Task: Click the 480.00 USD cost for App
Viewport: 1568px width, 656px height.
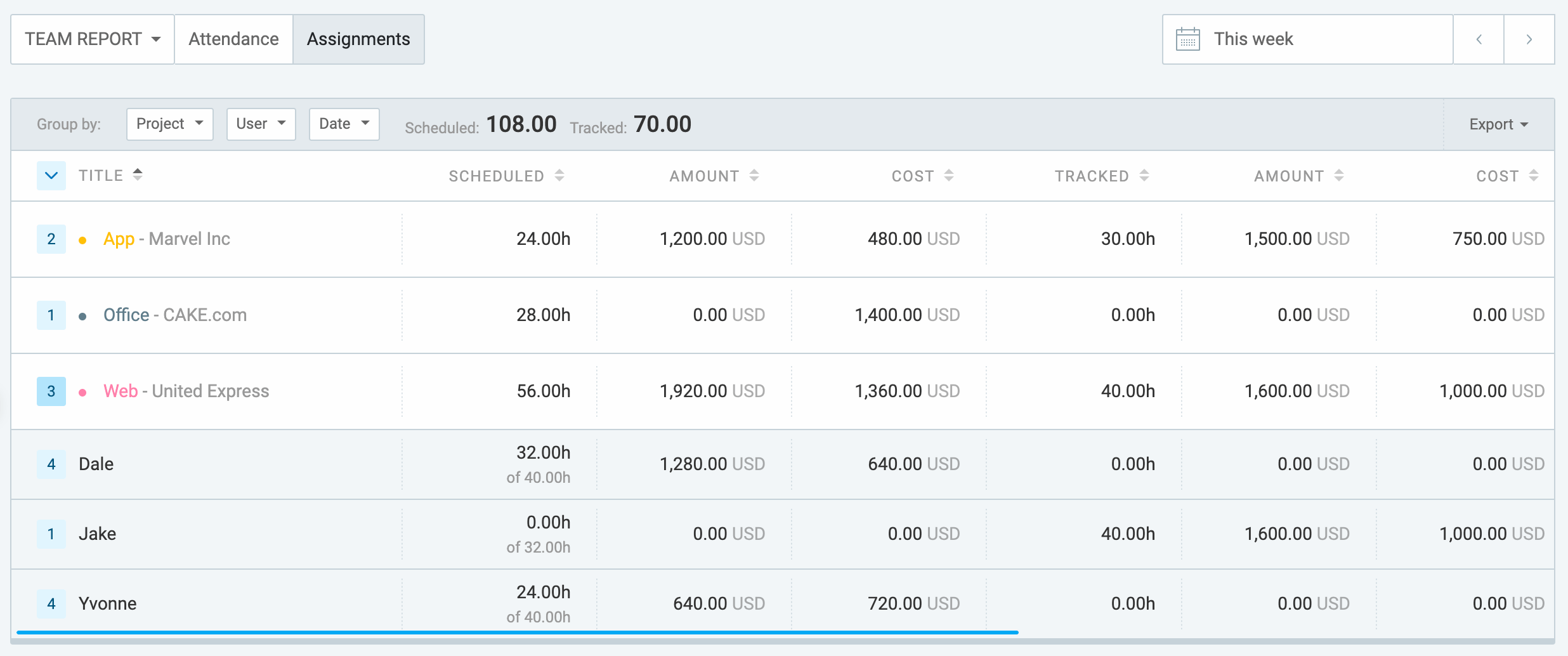Action: (x=914, y=239)
